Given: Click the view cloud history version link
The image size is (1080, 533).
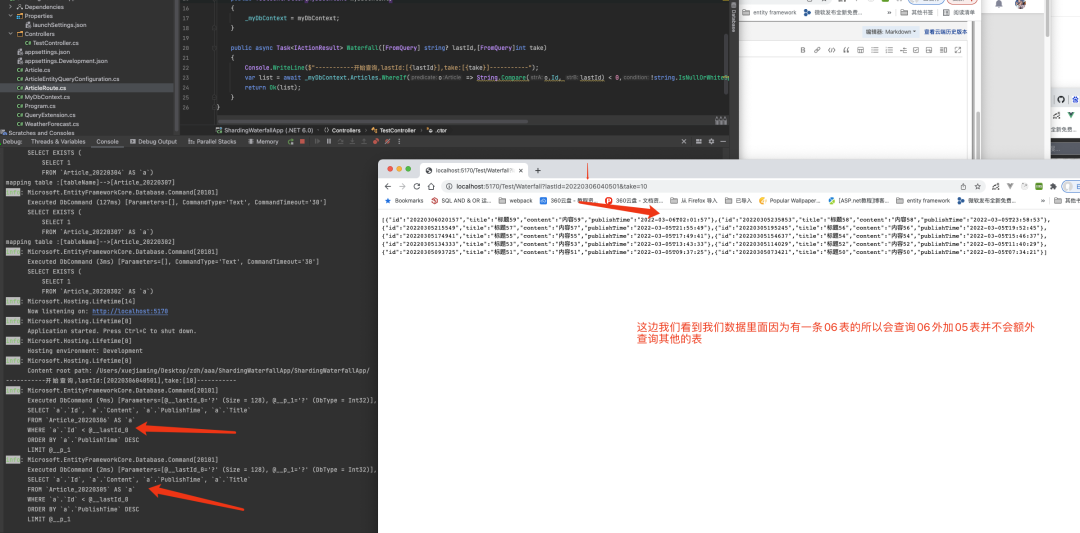Looking at the screenshot, I should [x=945, y=32].
